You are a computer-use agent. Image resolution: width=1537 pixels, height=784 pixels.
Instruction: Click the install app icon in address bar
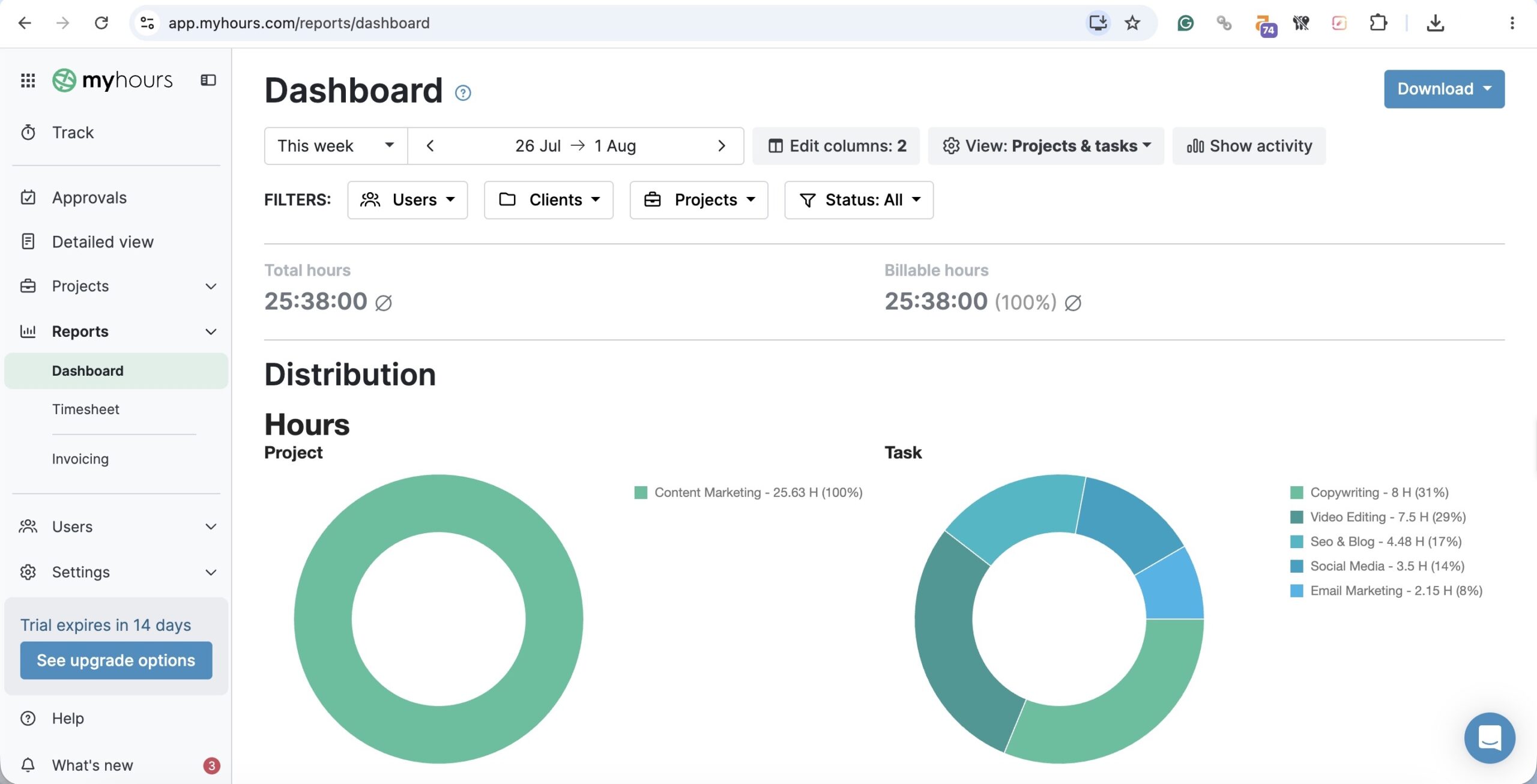(1098, 23)
